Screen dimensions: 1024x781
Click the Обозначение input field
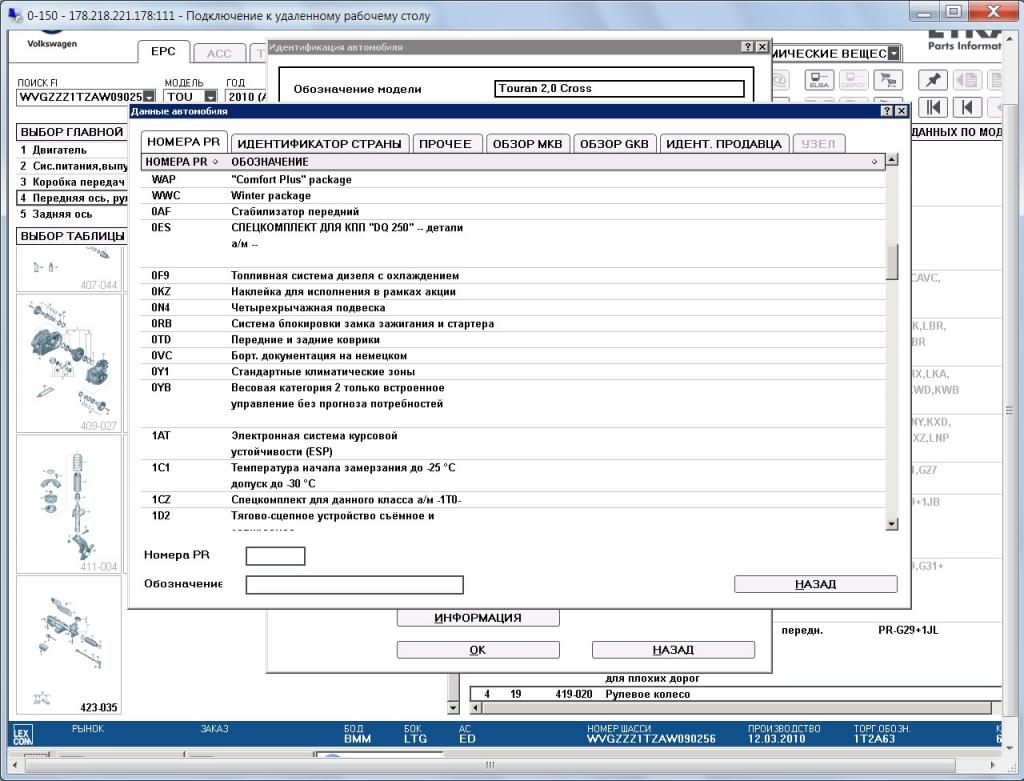pos(355,584)
